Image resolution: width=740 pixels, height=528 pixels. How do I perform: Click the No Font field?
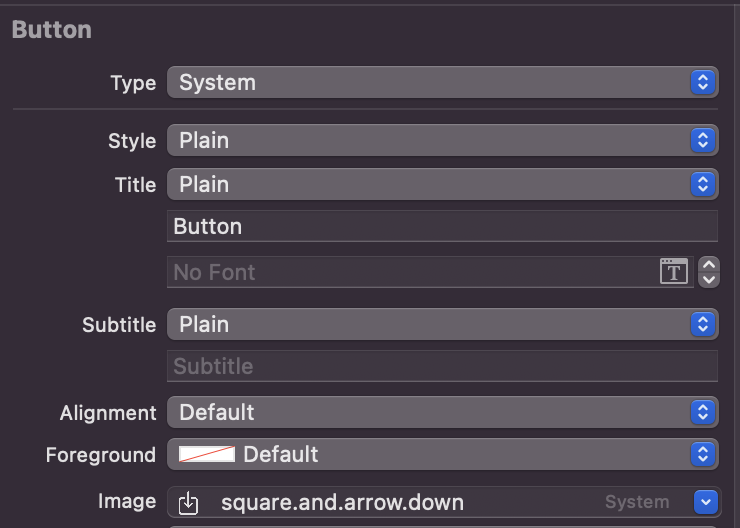pos(410,272)
